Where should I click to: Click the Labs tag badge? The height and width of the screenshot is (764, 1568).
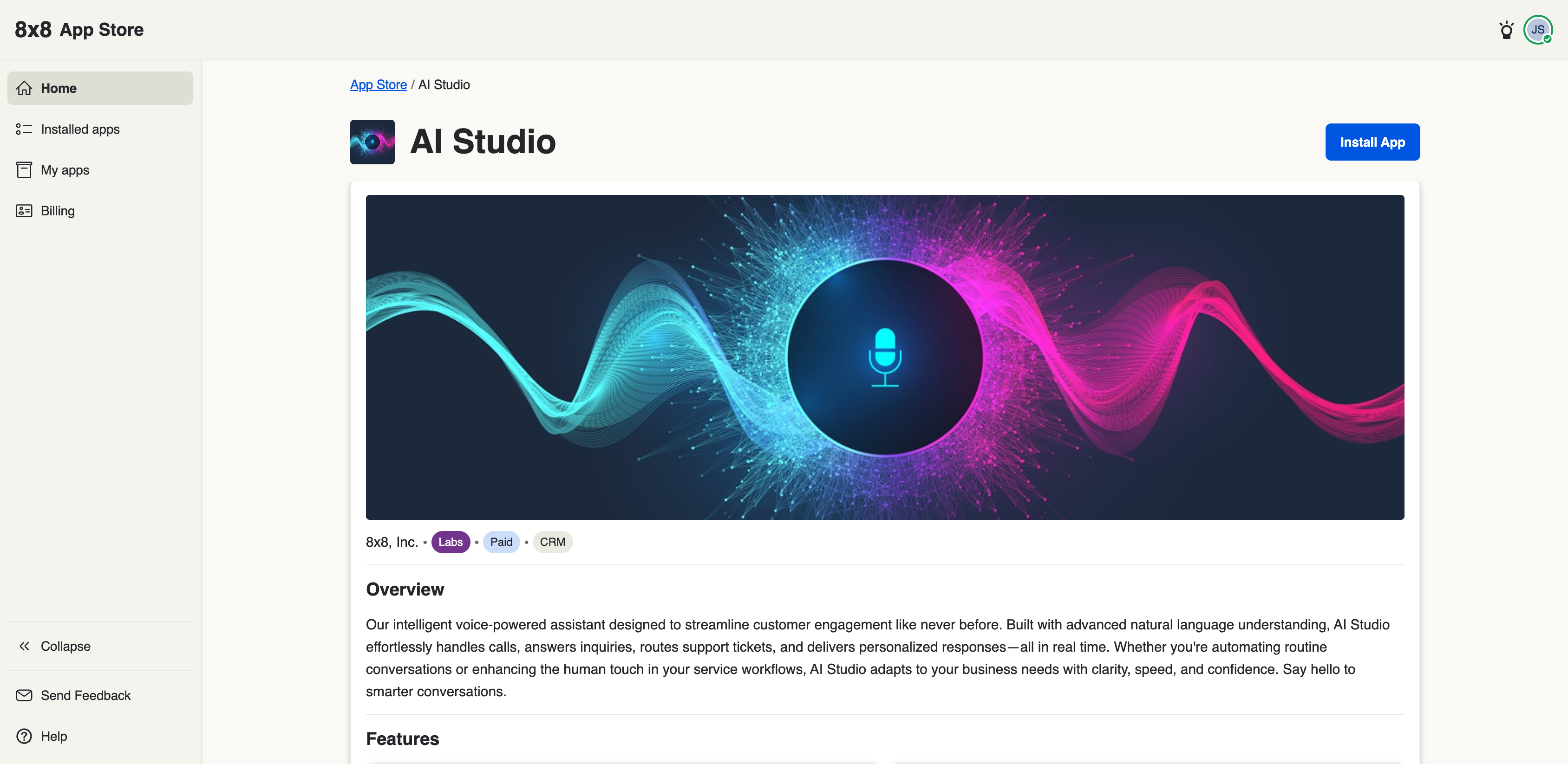tap(451, 542)
